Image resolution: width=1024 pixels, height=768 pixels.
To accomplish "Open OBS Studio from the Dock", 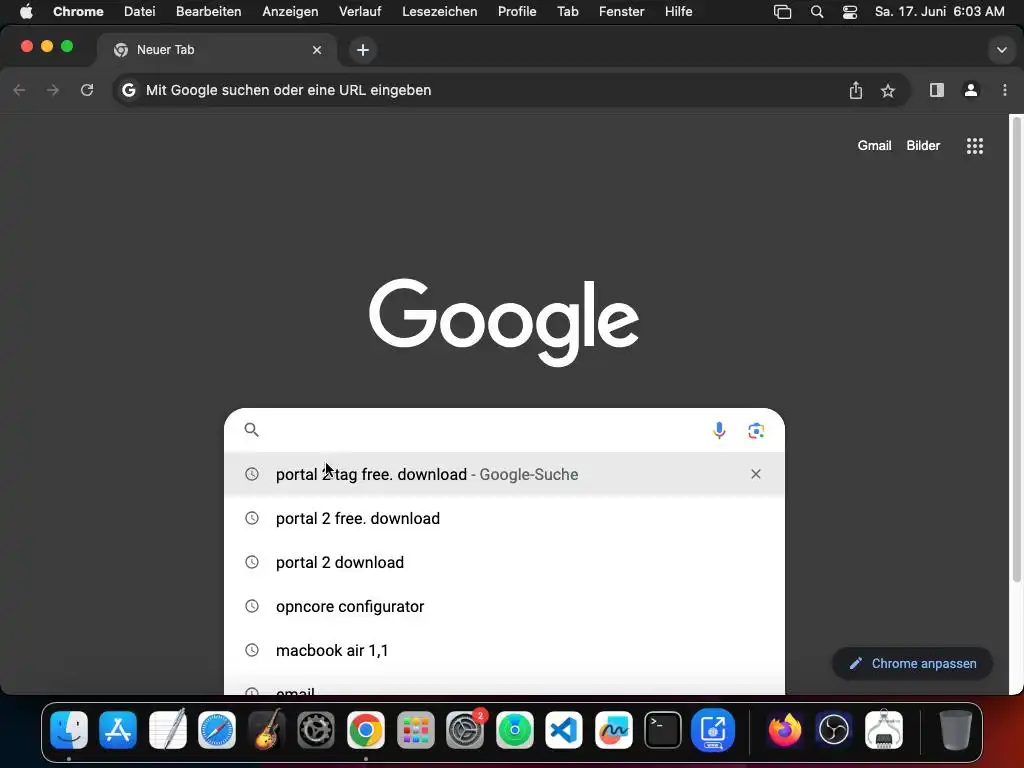I will (834, 729).
